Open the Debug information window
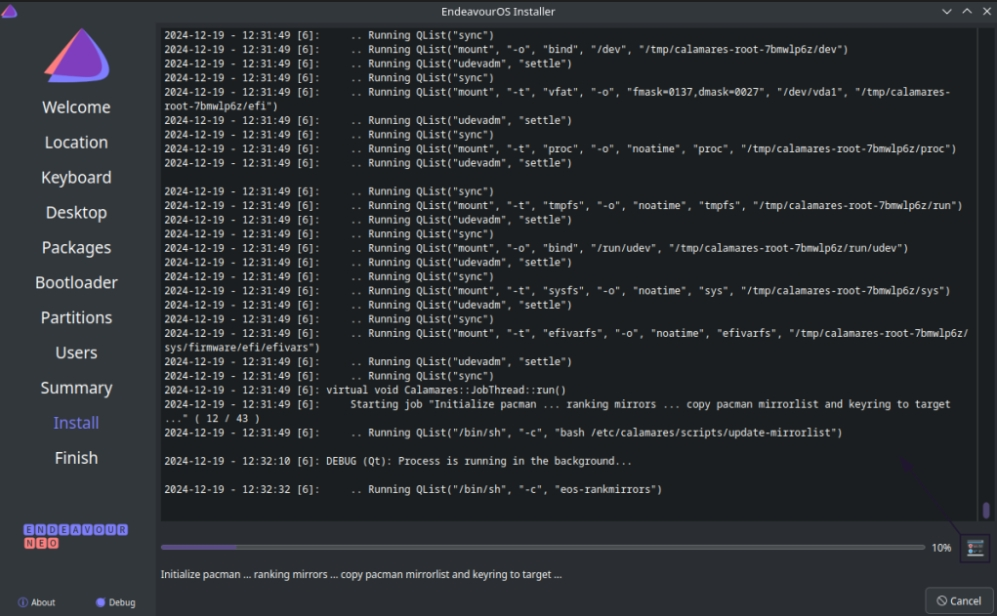Screen dimensions: 997x616 point(115,602)
